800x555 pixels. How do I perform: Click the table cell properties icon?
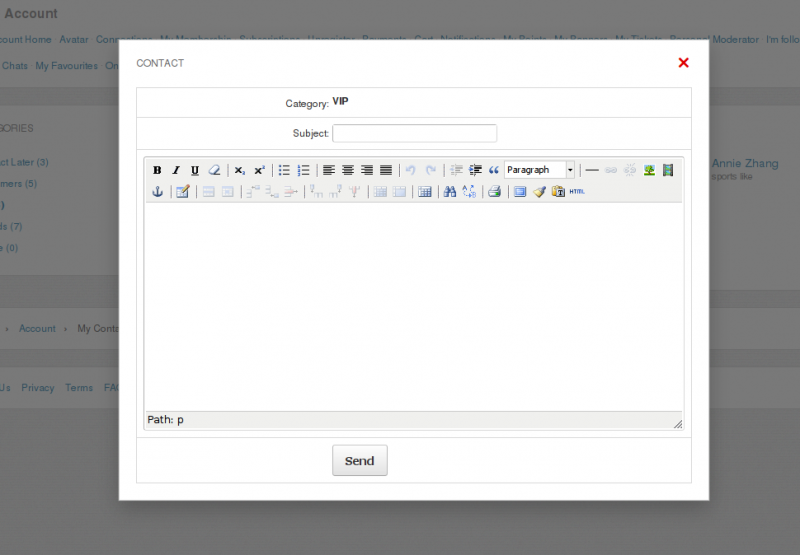pyautogui.click(x=228, y=192)
